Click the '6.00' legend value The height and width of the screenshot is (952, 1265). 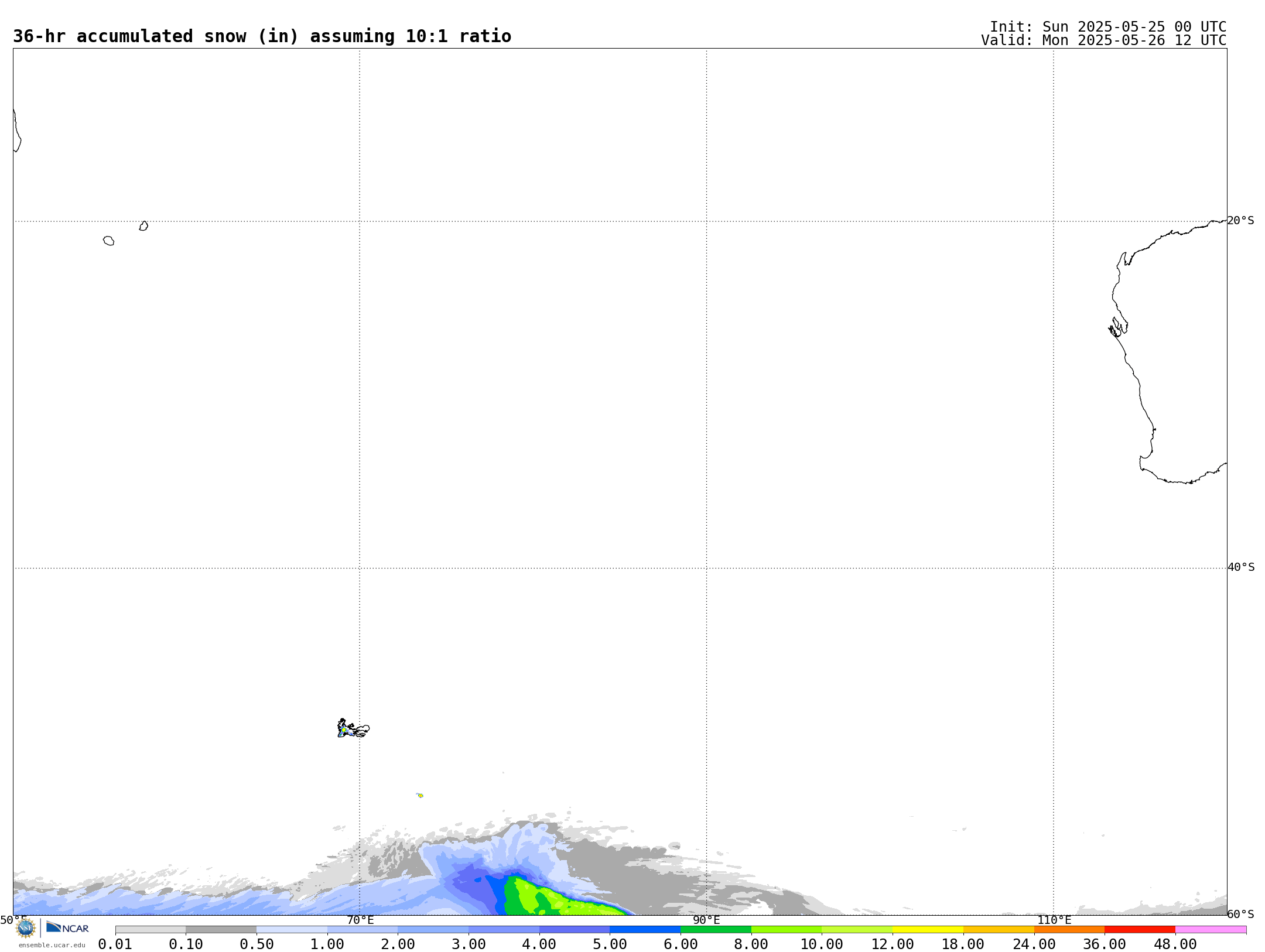coord(681,944)
